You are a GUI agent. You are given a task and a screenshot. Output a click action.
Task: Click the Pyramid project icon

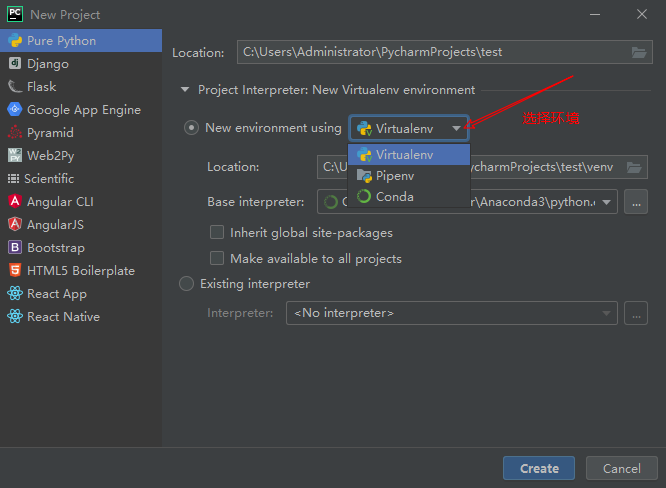point(15,133)
